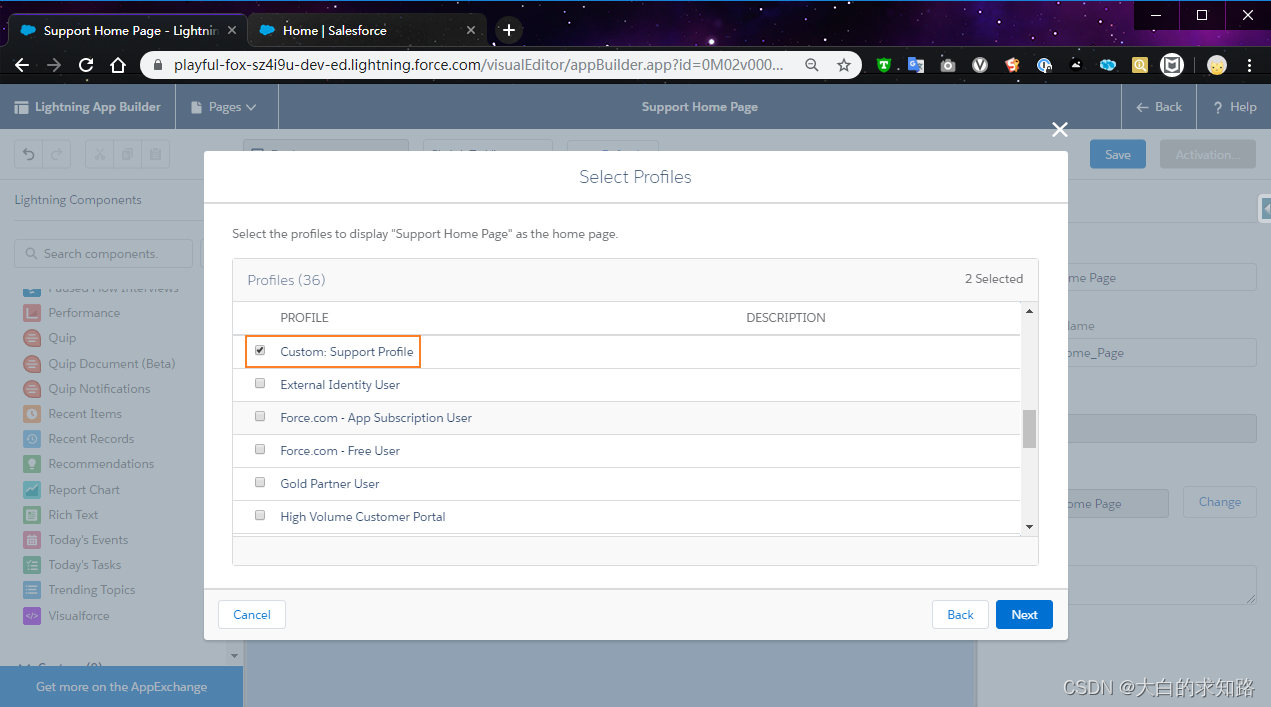The image size is (1271, 707).
Task: Click the Change button in the properties panel
Action: coord(1220,502)
